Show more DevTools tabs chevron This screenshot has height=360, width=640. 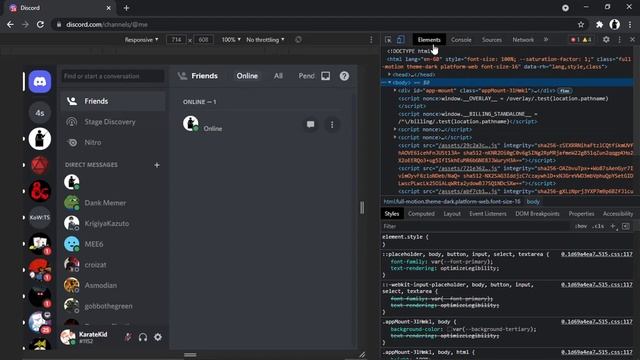(x=546, y=40)
